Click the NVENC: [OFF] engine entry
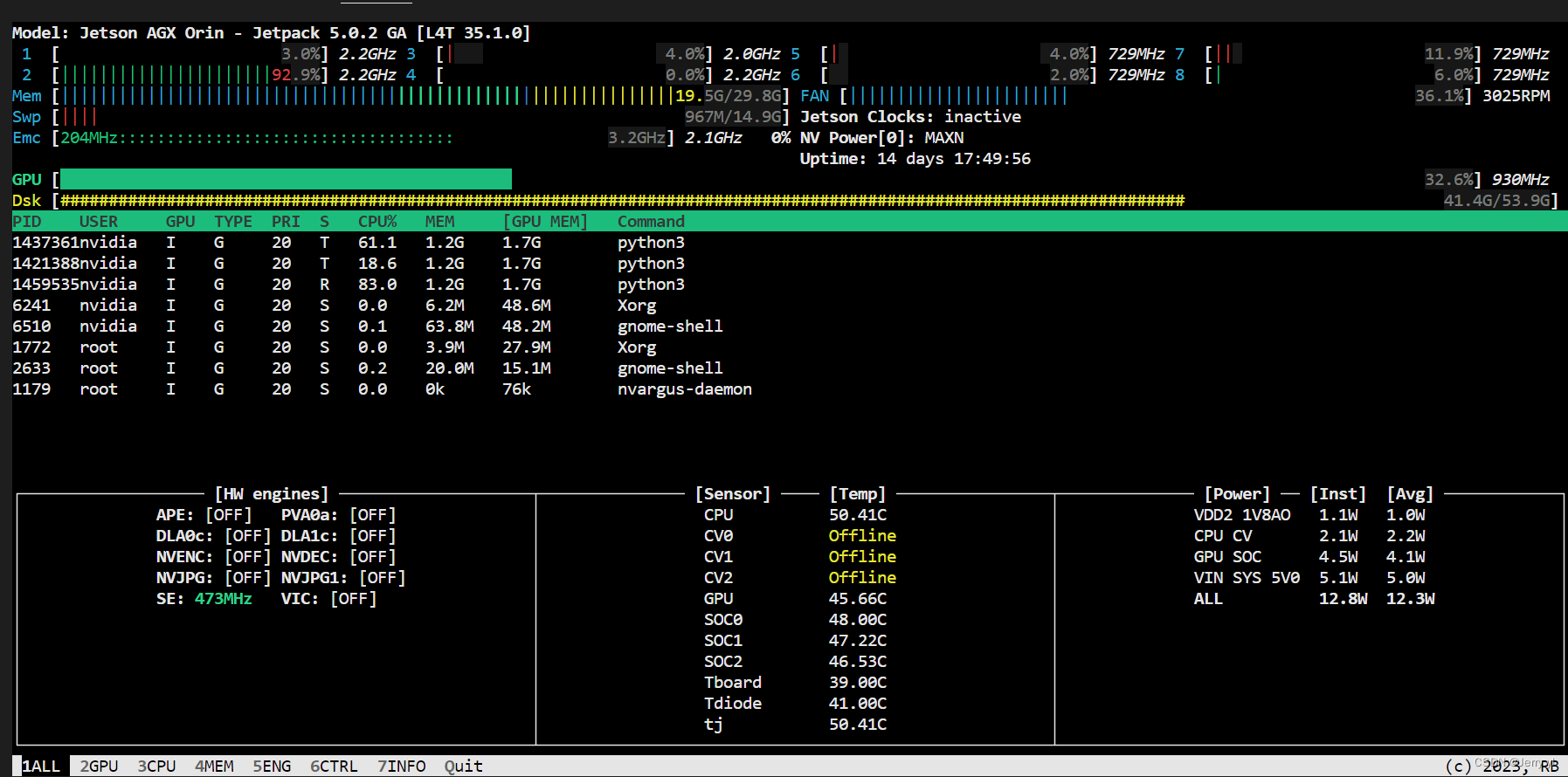The height and width of the screenshot is (777, 1568). 213,556
